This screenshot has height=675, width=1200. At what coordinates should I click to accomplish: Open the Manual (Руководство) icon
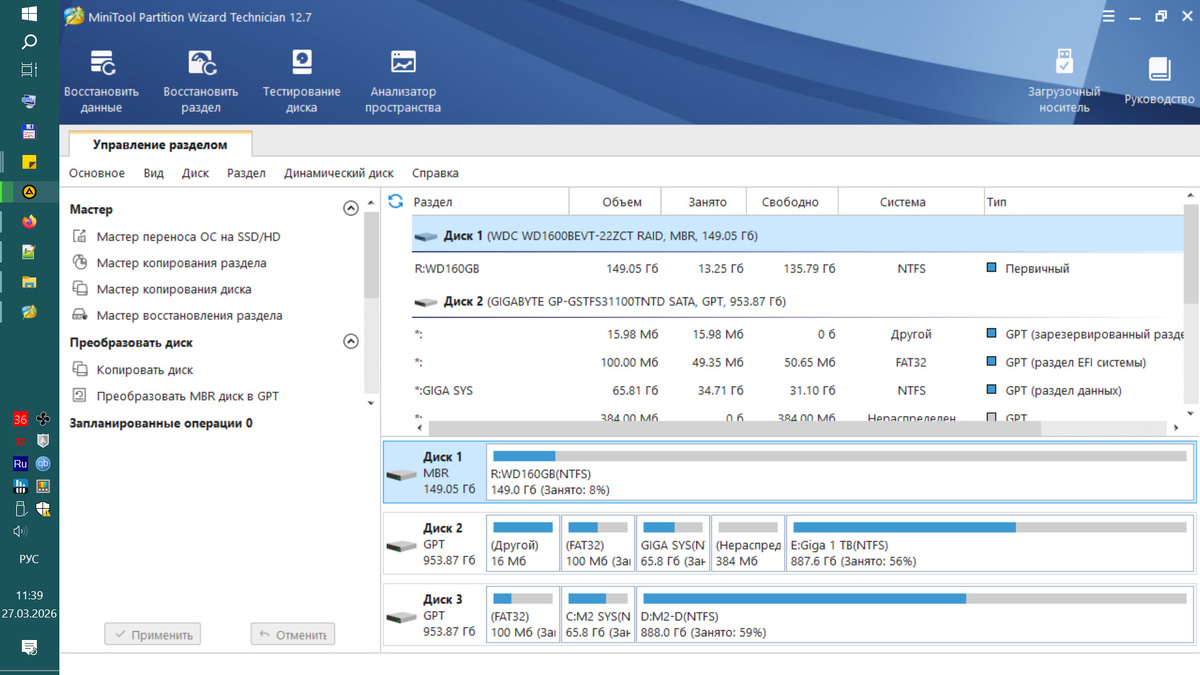click(x=1159, y=68)
